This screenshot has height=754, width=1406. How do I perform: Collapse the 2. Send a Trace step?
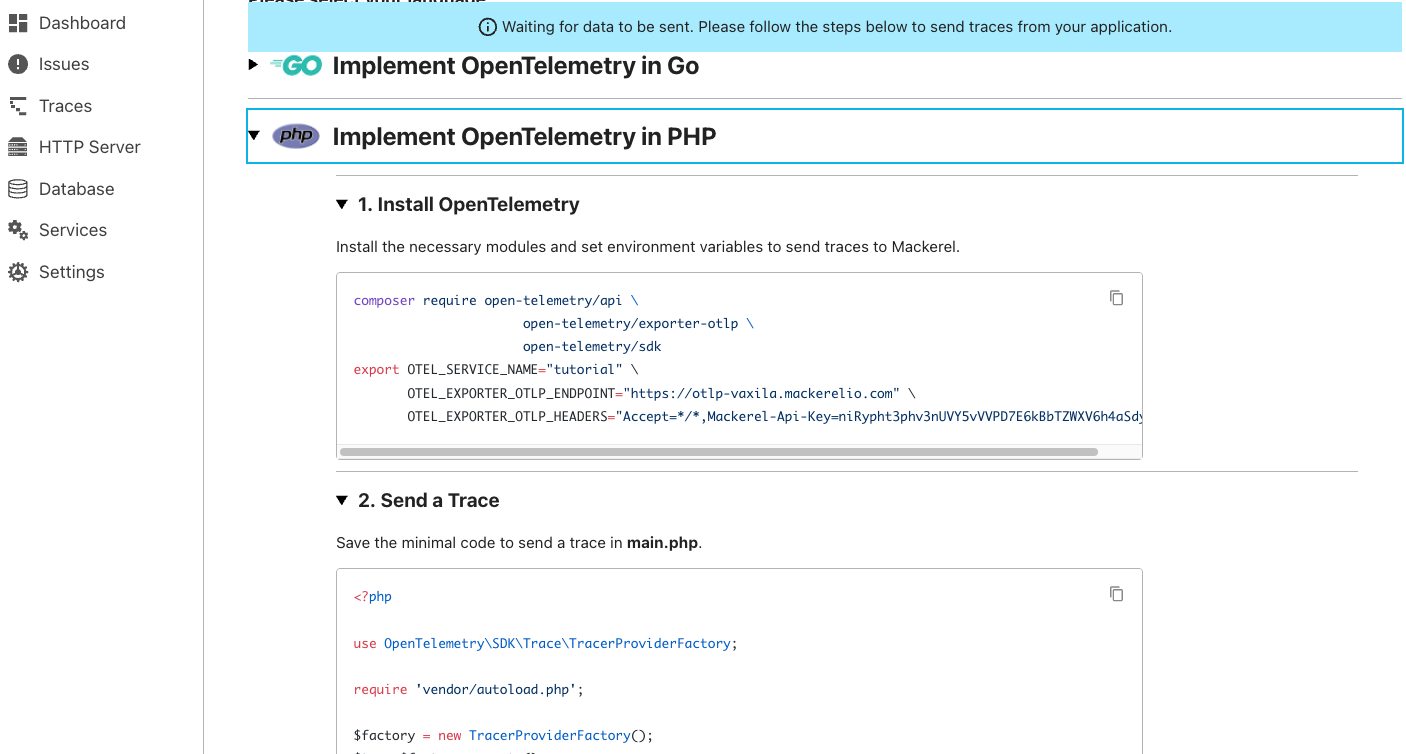pyautogui.click(x=342, y=501)
